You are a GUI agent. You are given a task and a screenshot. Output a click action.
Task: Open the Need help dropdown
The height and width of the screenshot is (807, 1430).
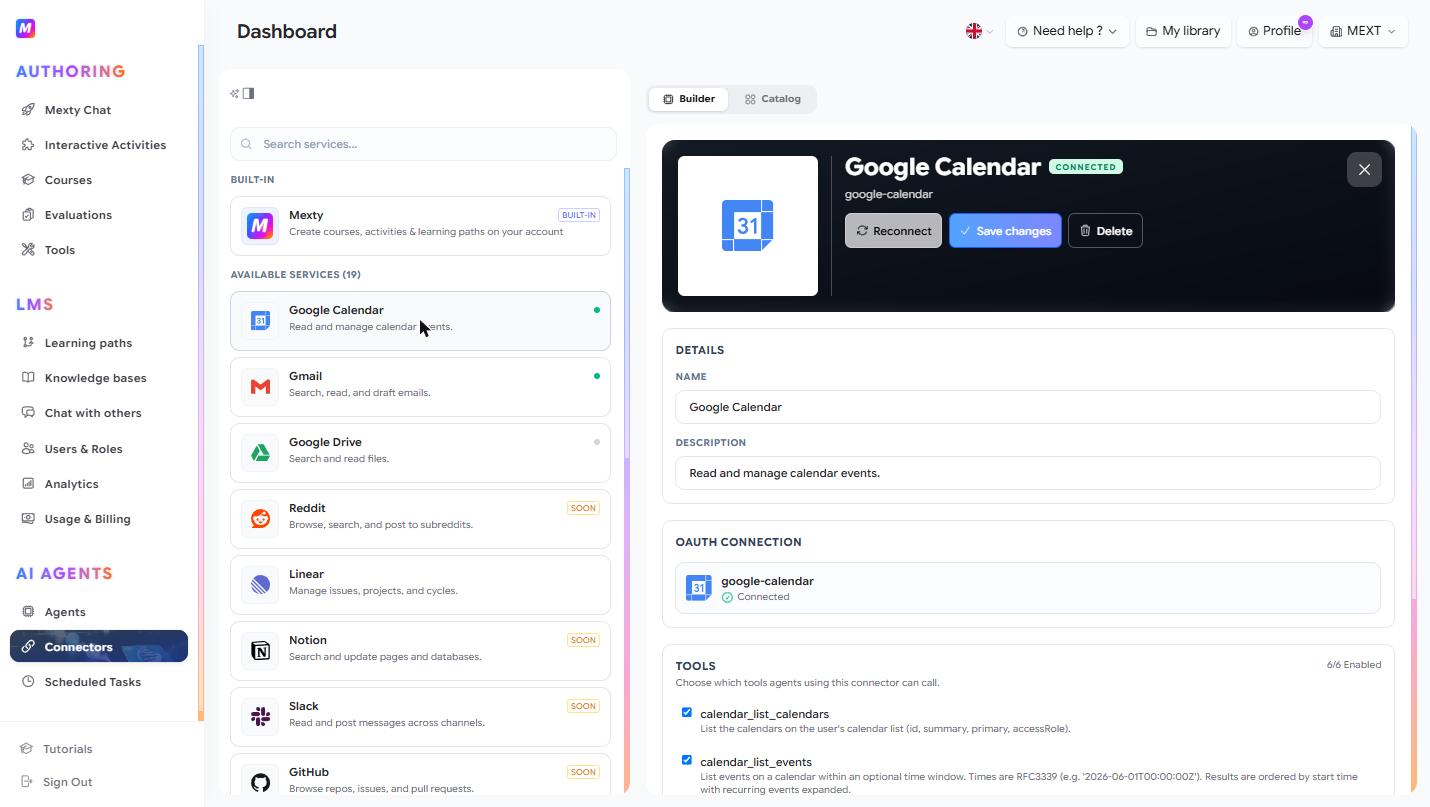pos(1067,31)
